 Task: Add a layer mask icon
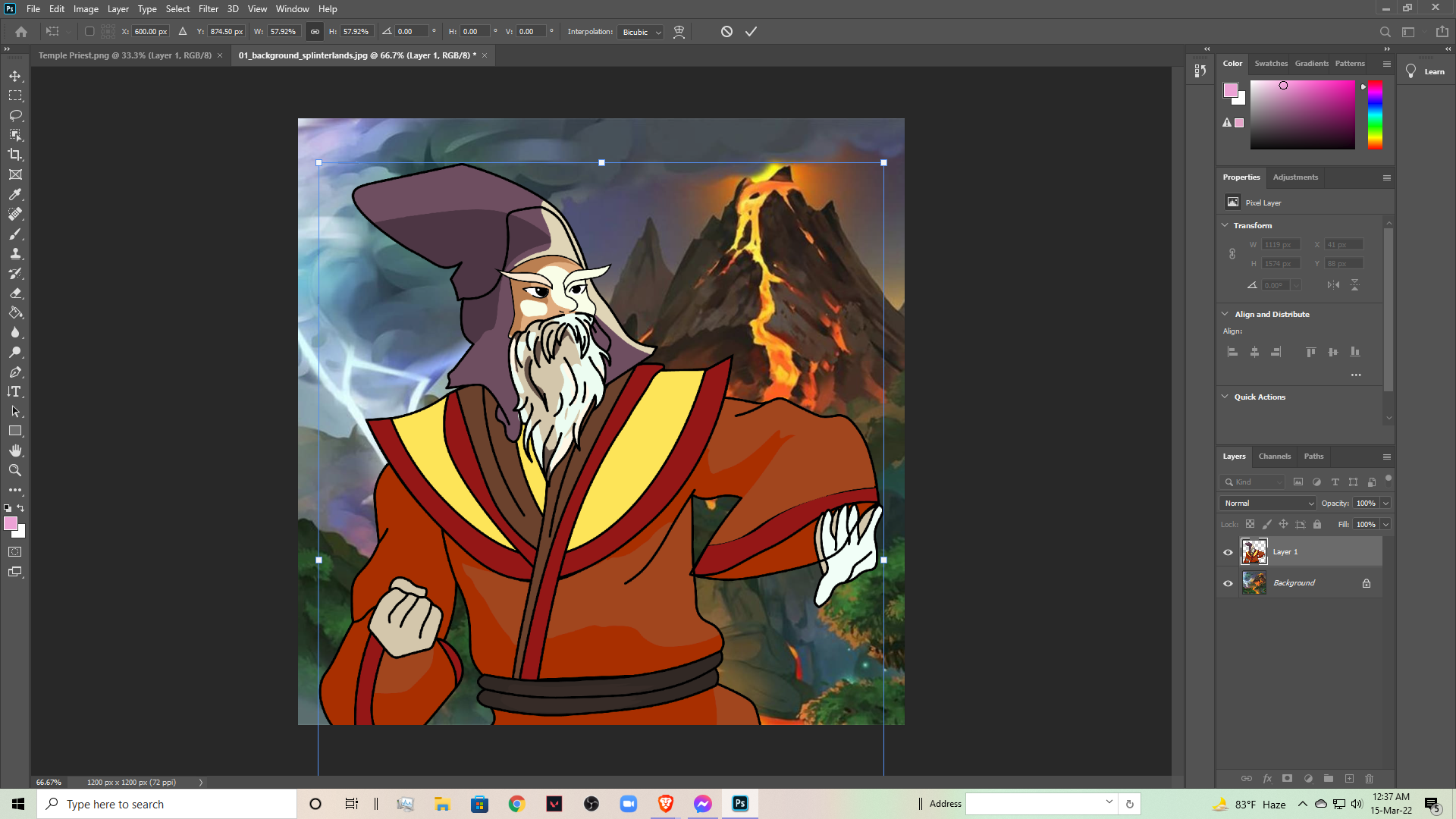(x=1287, y=779)
